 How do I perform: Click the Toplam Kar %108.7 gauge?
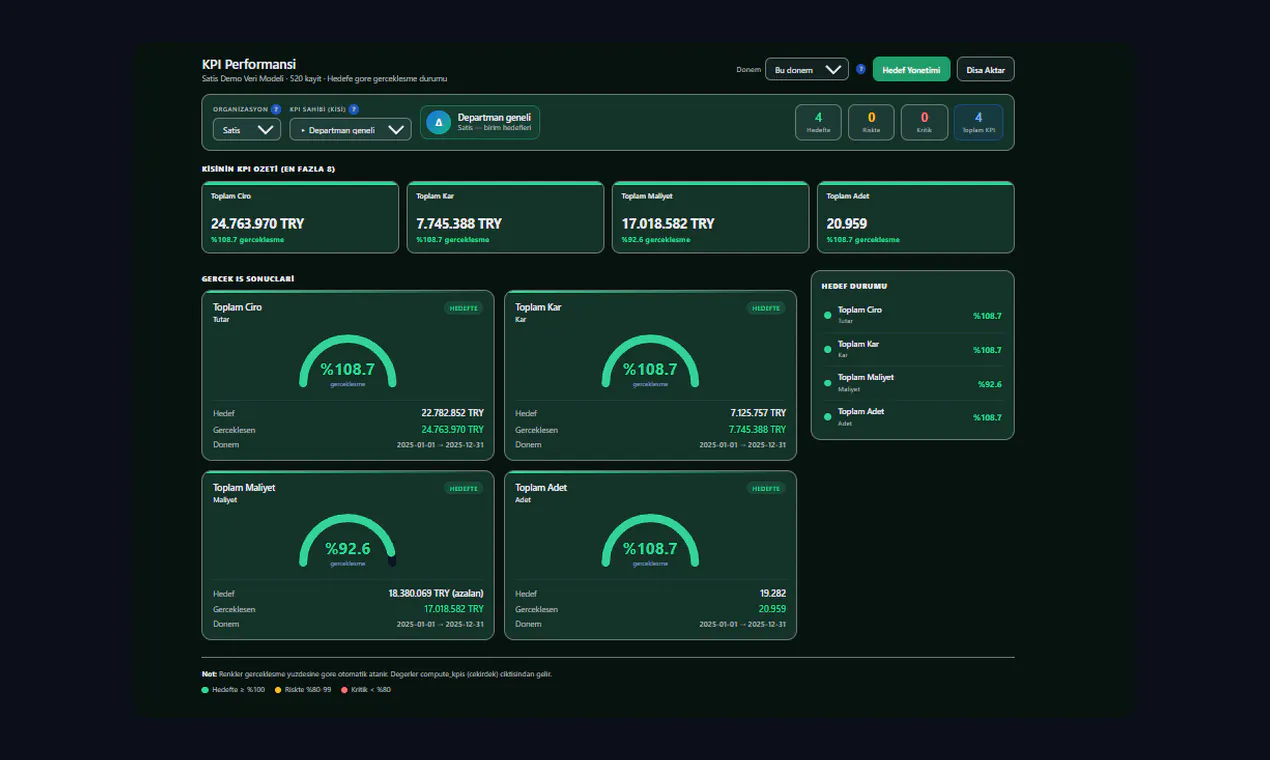tap(650, 362)
